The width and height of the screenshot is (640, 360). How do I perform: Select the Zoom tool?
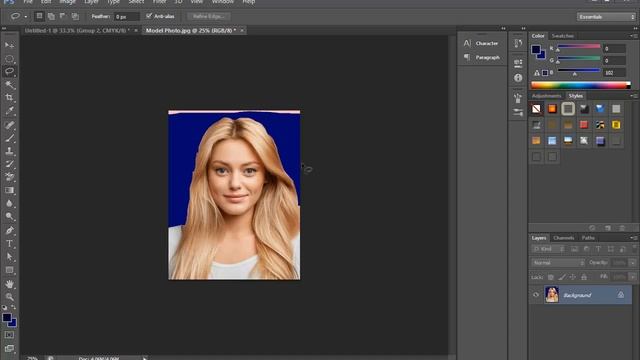(9, 297)
